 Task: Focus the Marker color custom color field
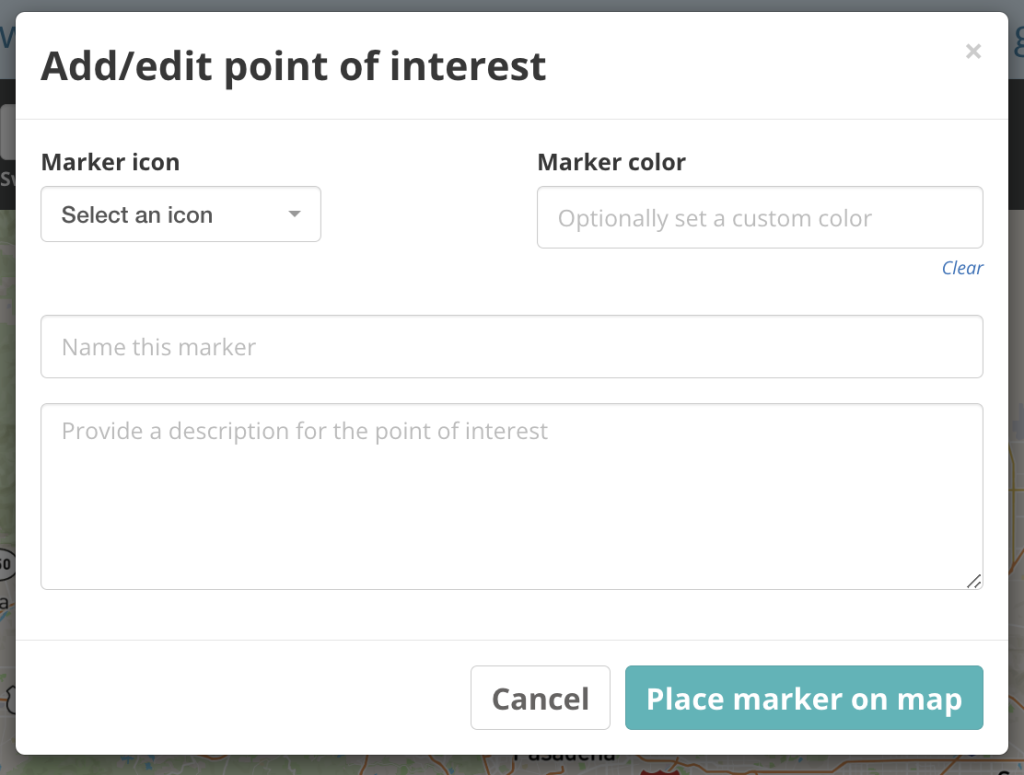click(760, 217)
